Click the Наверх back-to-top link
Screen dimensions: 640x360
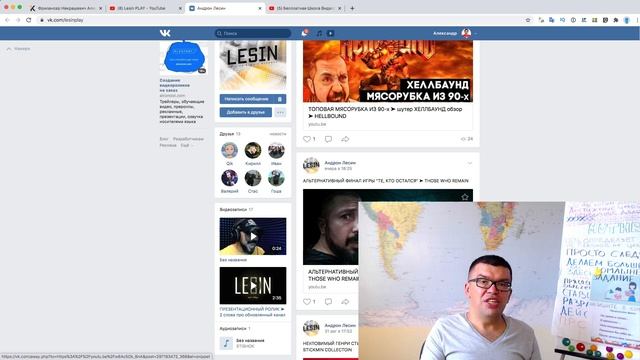pos(18,49)
